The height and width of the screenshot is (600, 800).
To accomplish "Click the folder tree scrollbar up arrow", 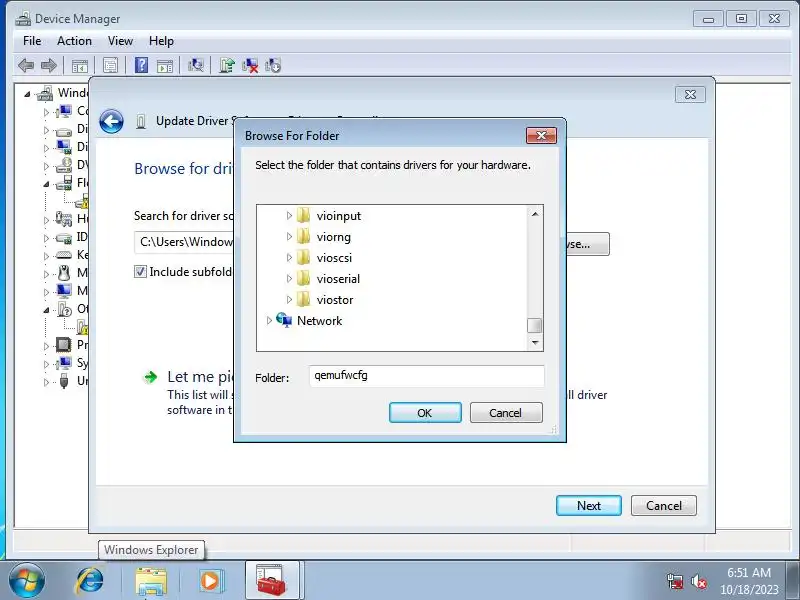I will pyautogui.click(x=535, y=214).
